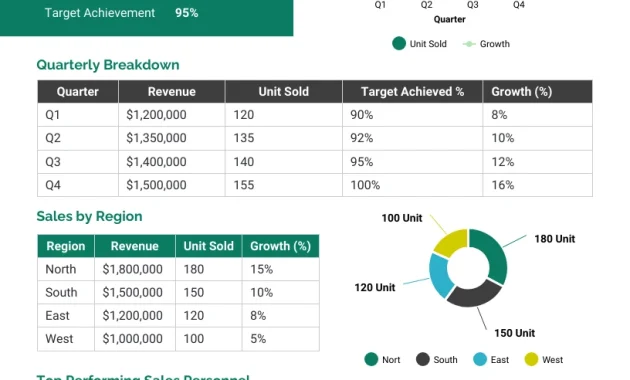Click the Quarterly Breakdown heading

click(x=108, y=65)
